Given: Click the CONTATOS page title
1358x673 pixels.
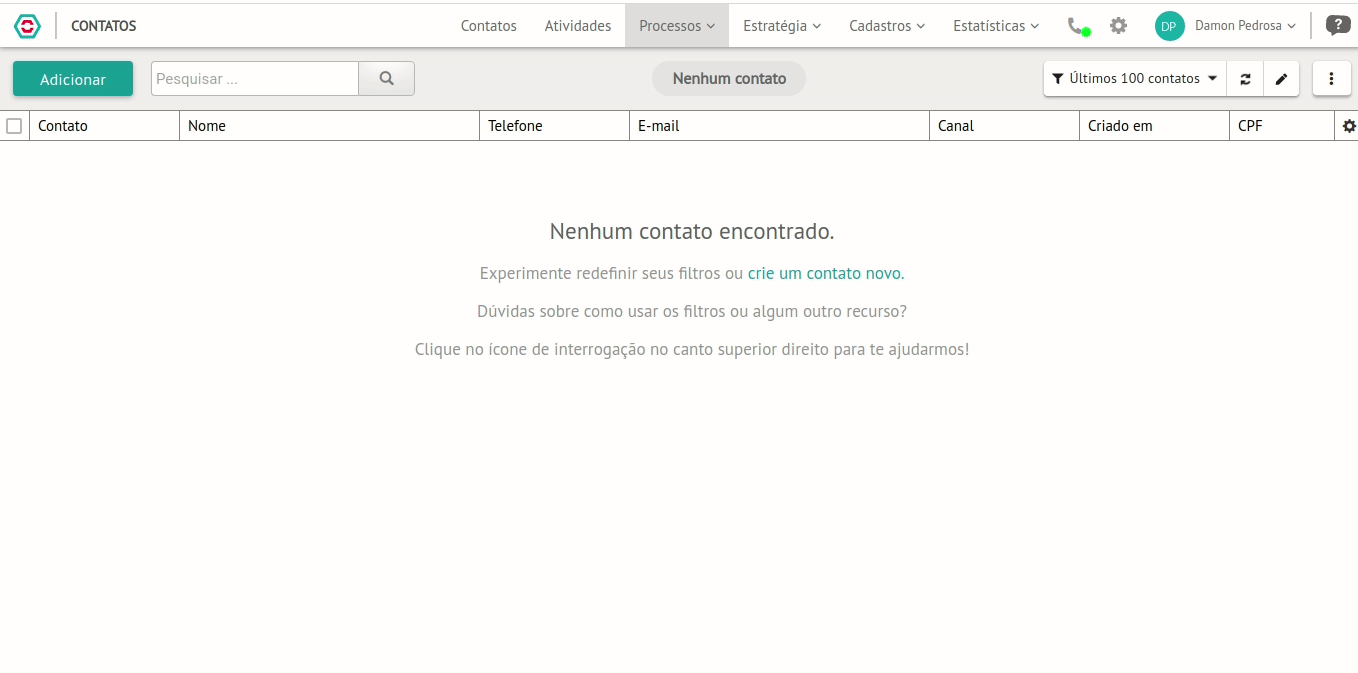Looking at the screenshot, I should click(x=104, y=26).
